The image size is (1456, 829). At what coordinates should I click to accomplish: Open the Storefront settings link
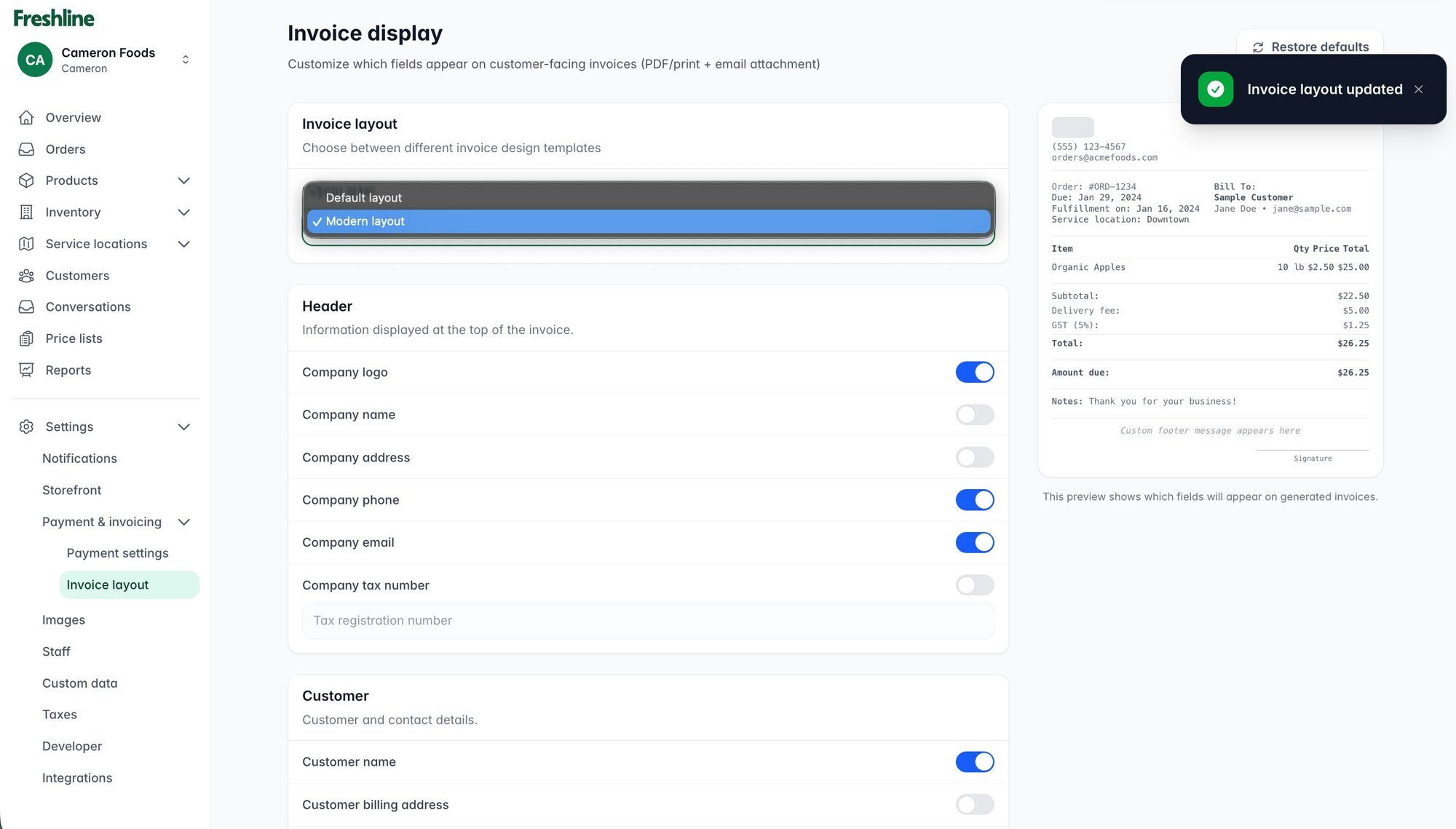point(71,491)
